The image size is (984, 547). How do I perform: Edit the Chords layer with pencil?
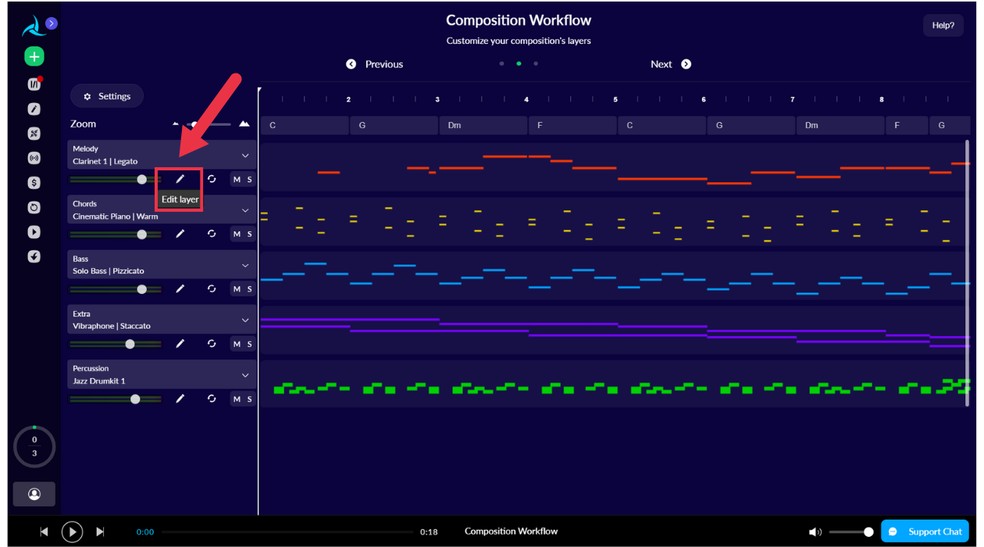tap(179, 233)
